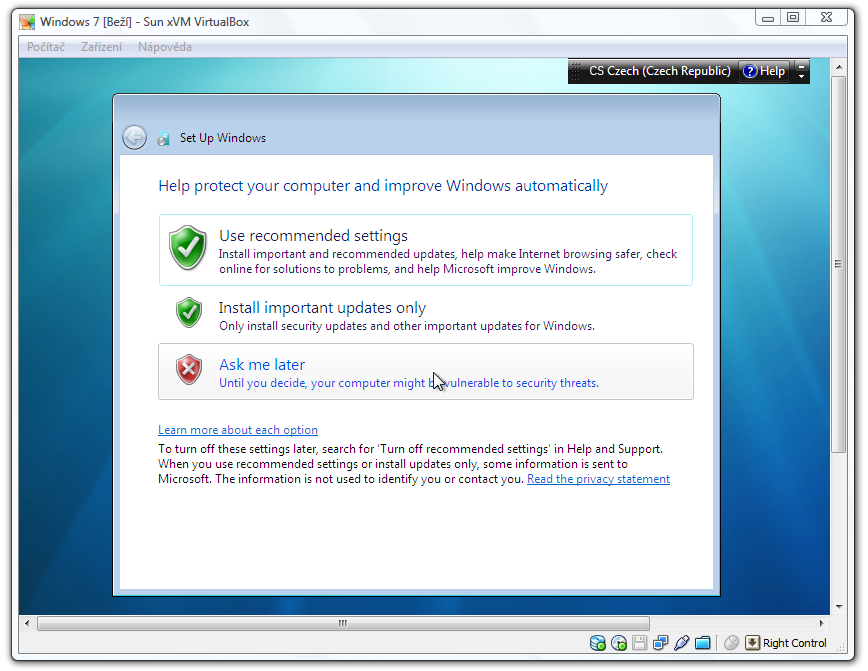Click the horizontal scrollbar thumb
This screenshot has height=671, width=868.
click(343, 623)
